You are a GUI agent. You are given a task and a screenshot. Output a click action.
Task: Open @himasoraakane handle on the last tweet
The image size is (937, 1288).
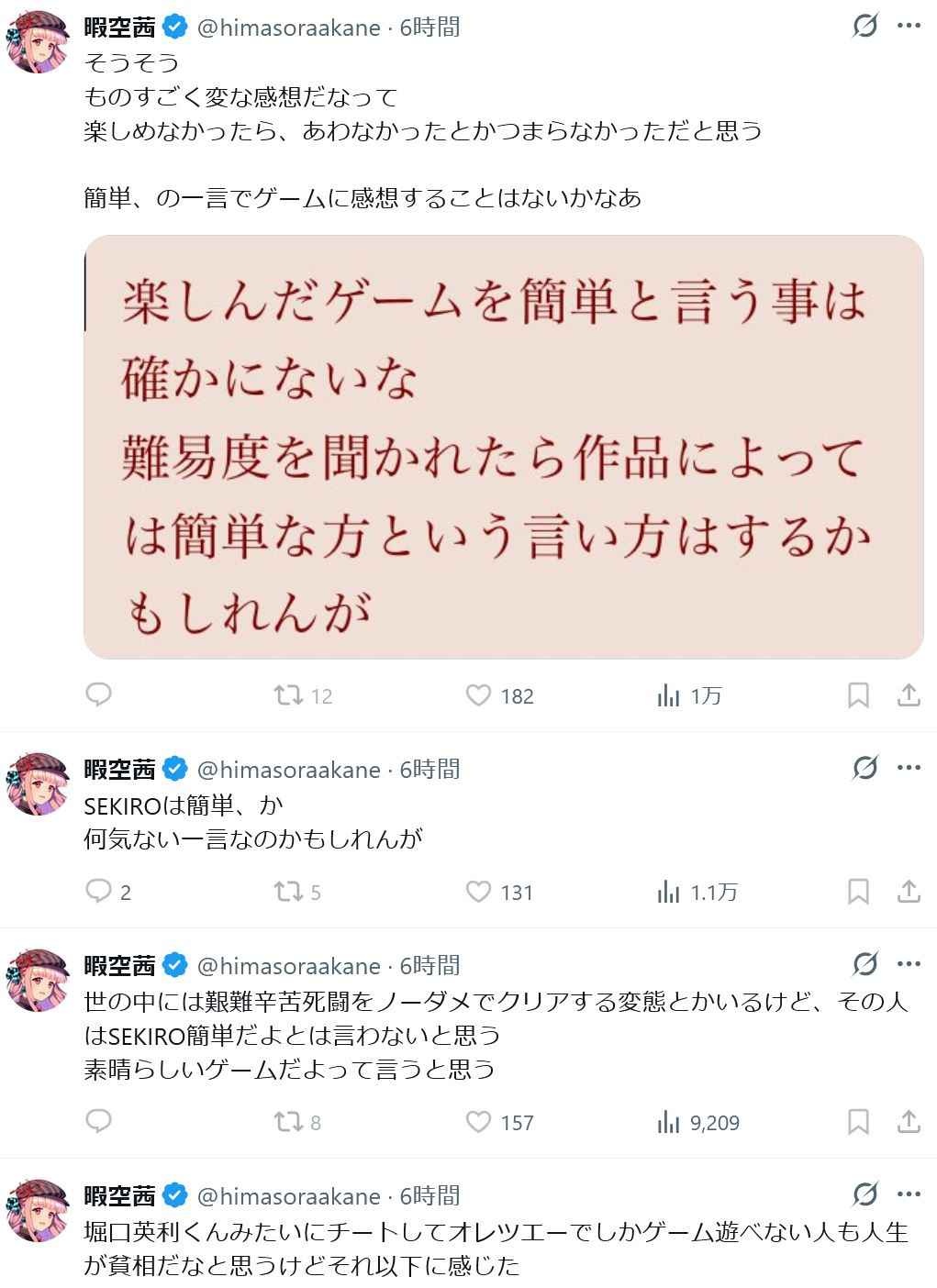point(288,1196)
